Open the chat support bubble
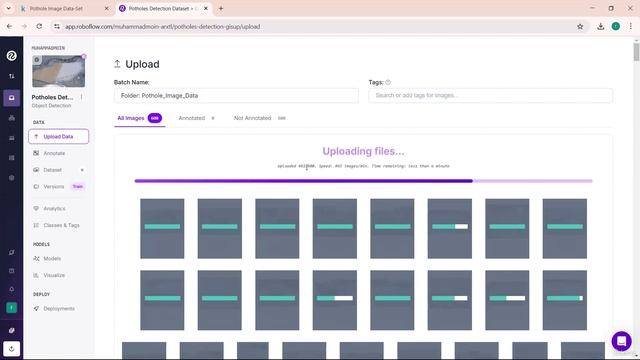 pyautogui.click(x=621, y=341)
